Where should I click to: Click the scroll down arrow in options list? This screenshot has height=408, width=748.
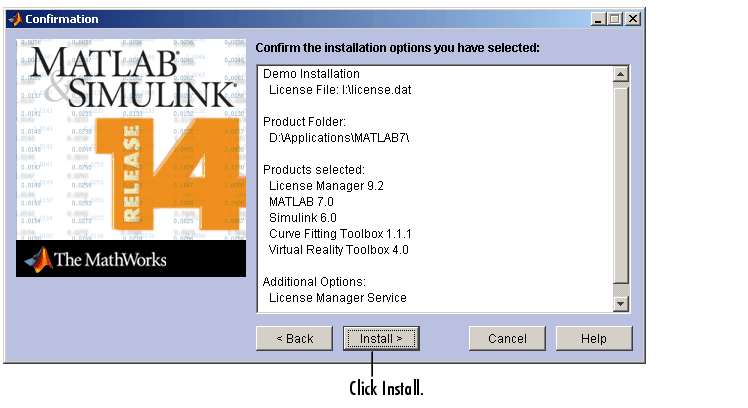tap(621, 303)
